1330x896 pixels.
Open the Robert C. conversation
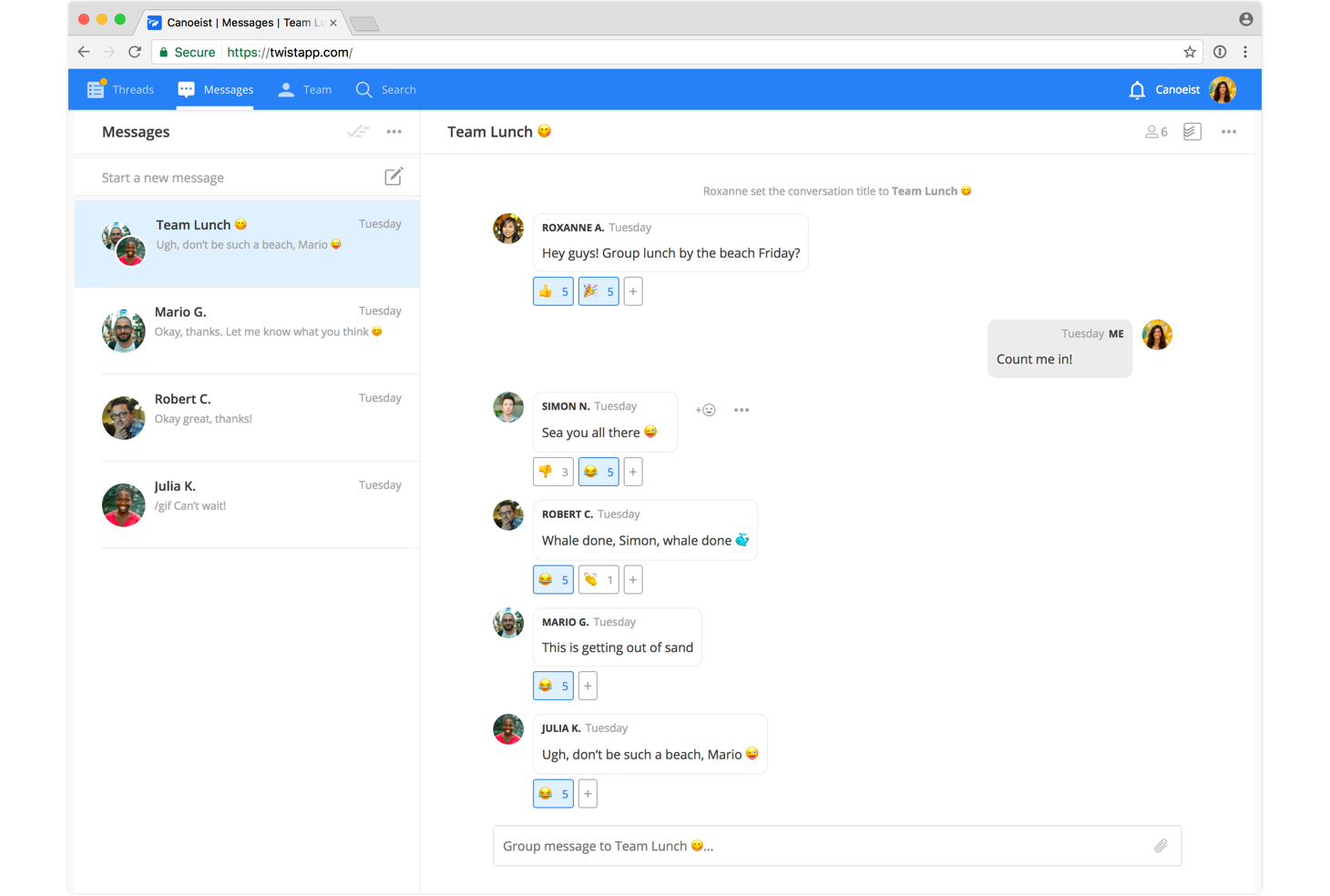point(247,417)
